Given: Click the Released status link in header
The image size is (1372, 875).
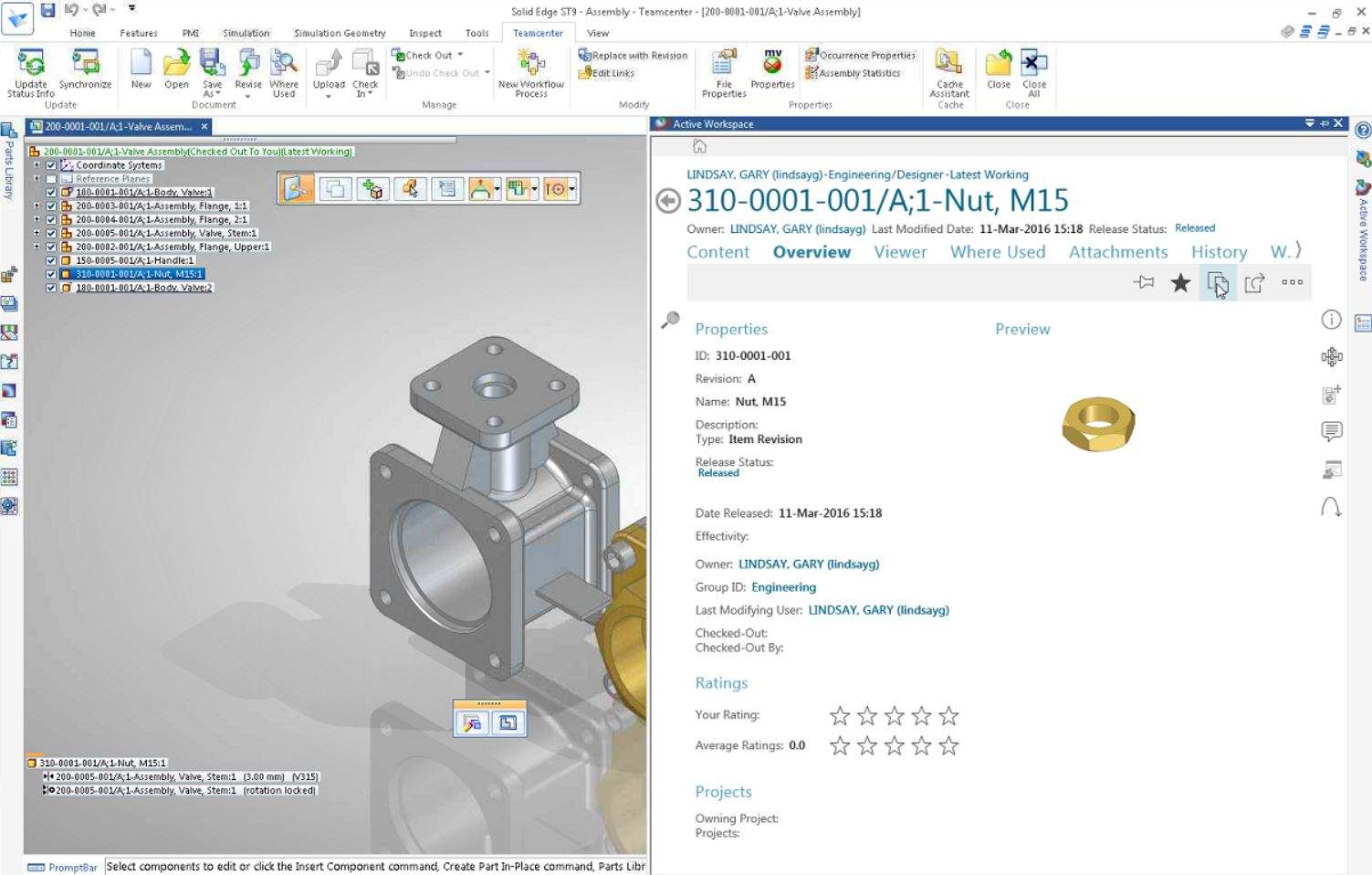Looking at the screenshot, I should point(1195,228).
